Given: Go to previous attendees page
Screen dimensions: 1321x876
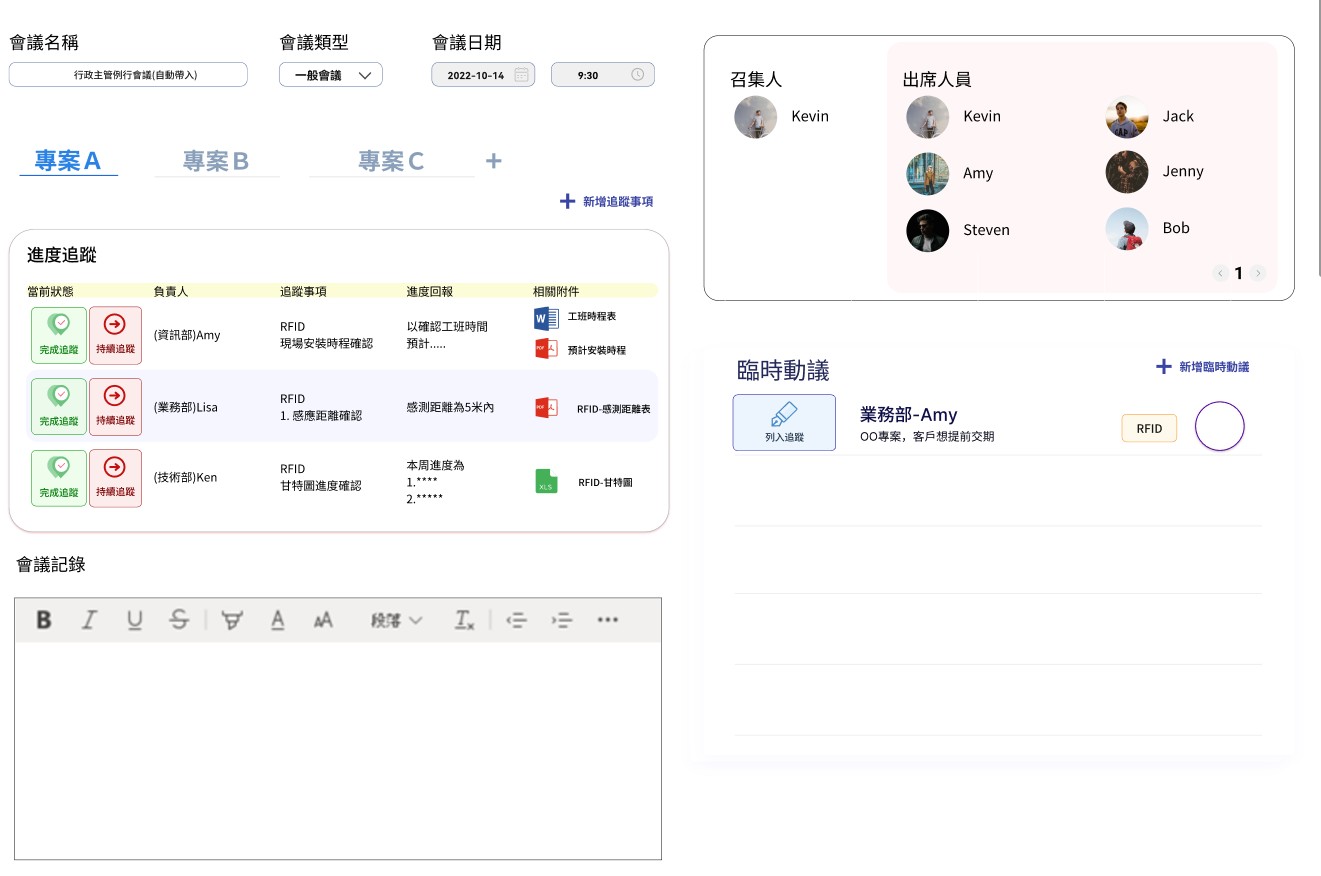Looking at the screenshot, I should pos(1220,273).
